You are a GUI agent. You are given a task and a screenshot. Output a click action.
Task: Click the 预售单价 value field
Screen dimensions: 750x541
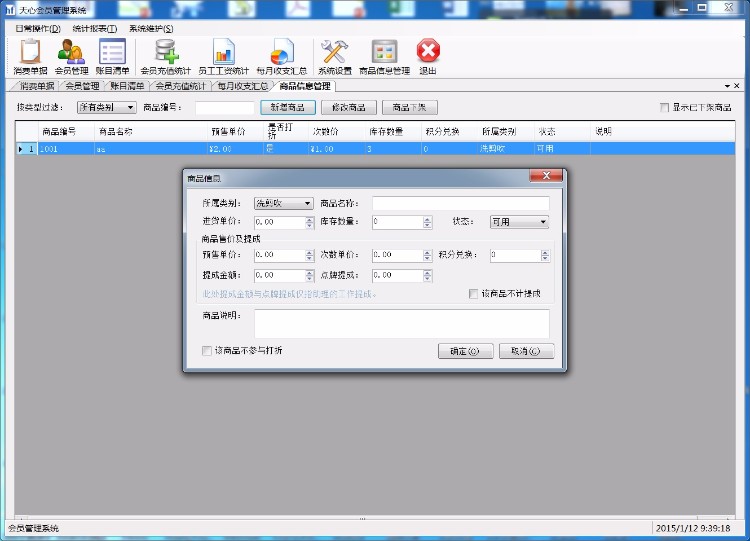pos(280,255)
